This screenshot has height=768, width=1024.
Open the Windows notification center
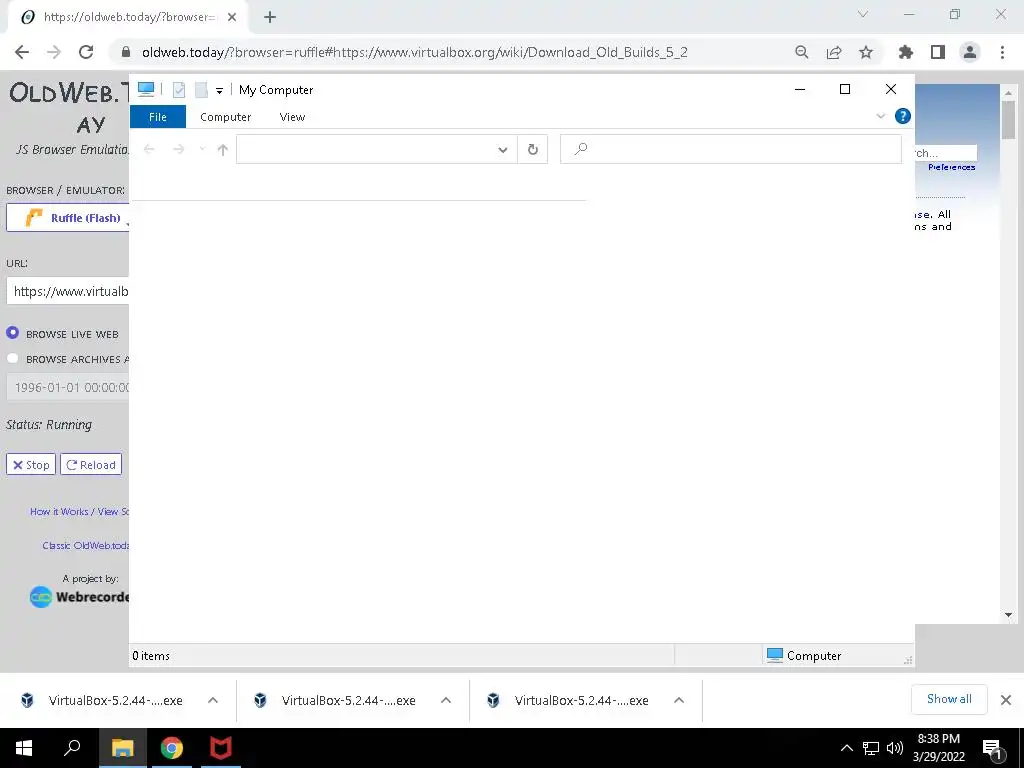point(993,749)
